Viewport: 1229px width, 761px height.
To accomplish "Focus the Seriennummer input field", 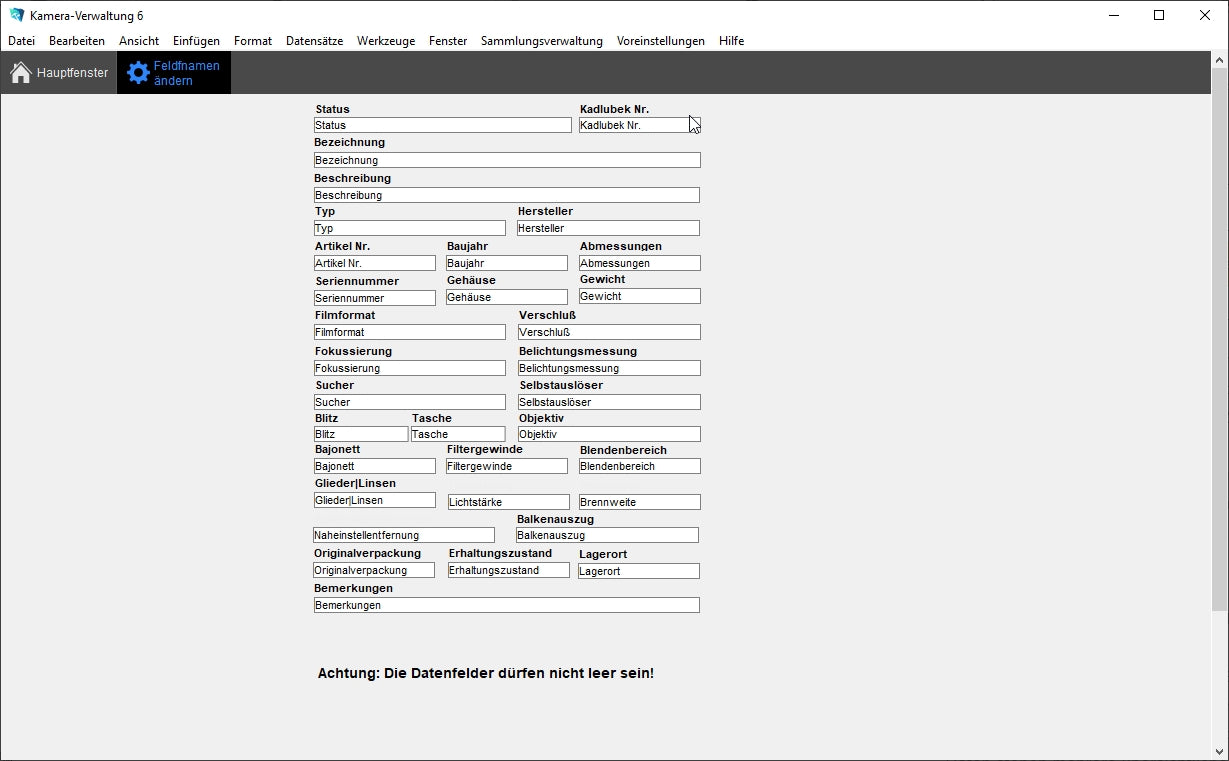I will 375,298.
